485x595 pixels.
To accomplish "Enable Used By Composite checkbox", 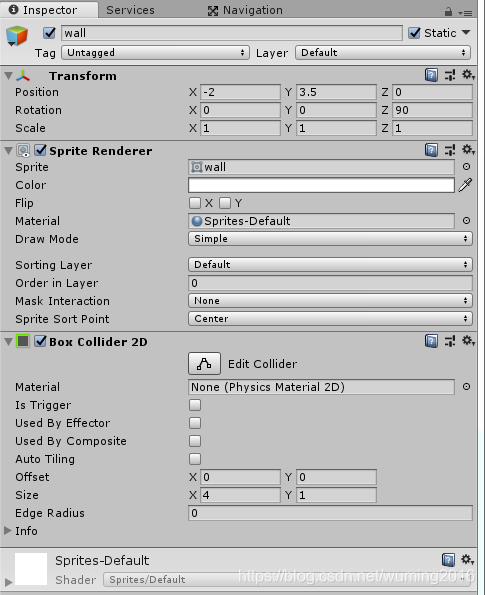I will (195, 441).
